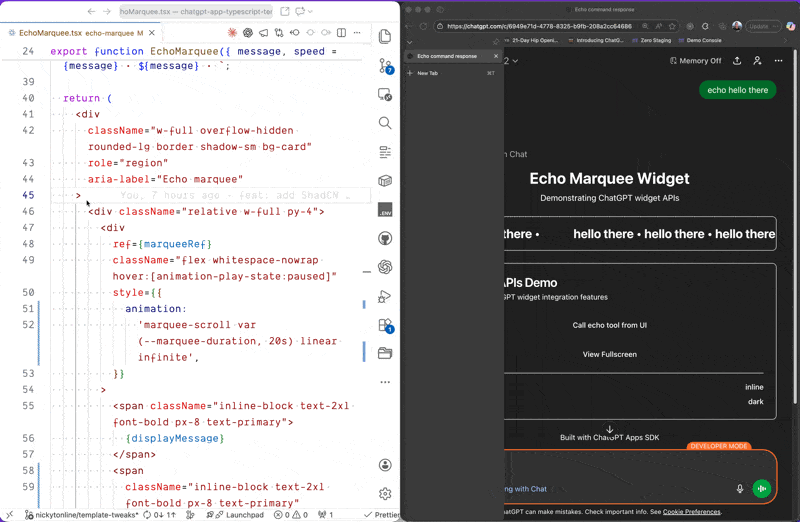Click the add people icon in ChatGPT
The image size is (800, 522).
tap(758, 61)
